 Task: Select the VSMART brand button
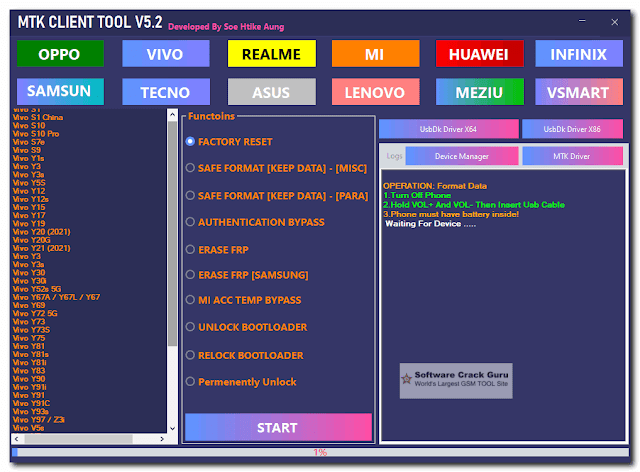[579, 91]
